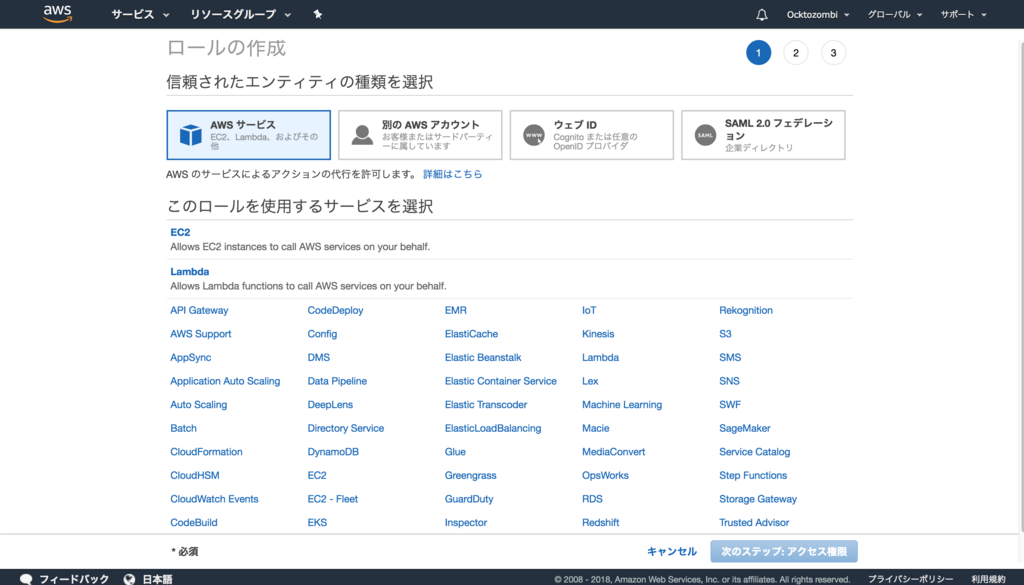Select SAML 2.0 フェデレーション entity type
The width and height of the screenshot is (1024, 585).
click(x=763, y=135)
